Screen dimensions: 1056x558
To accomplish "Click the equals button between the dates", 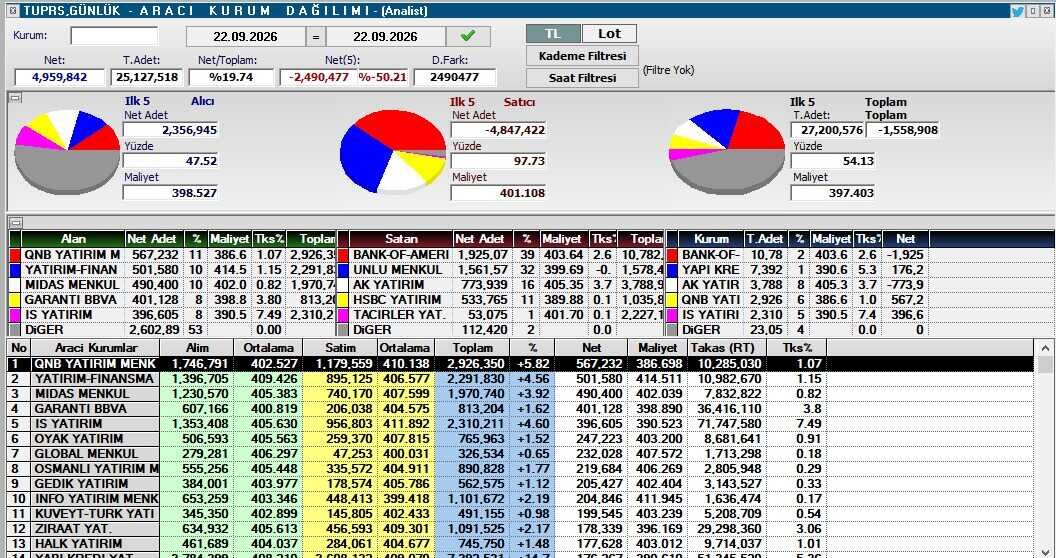I will [316, 36].
